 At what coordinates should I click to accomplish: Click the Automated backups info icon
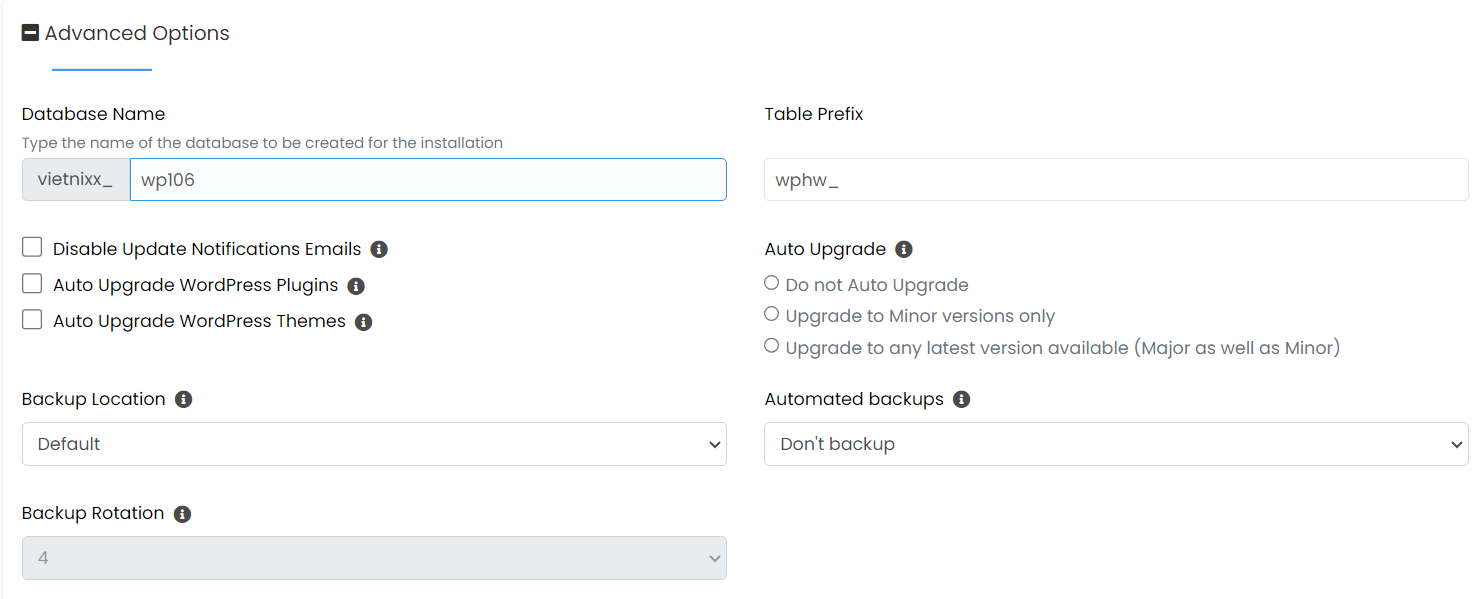coord(961,399)
